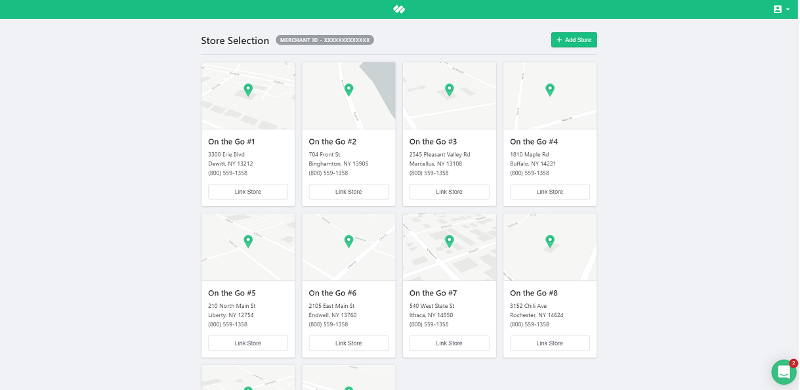
Task: Click the map pin for On the Go #1
Action: pyautogui.click(x=248, y=90)
